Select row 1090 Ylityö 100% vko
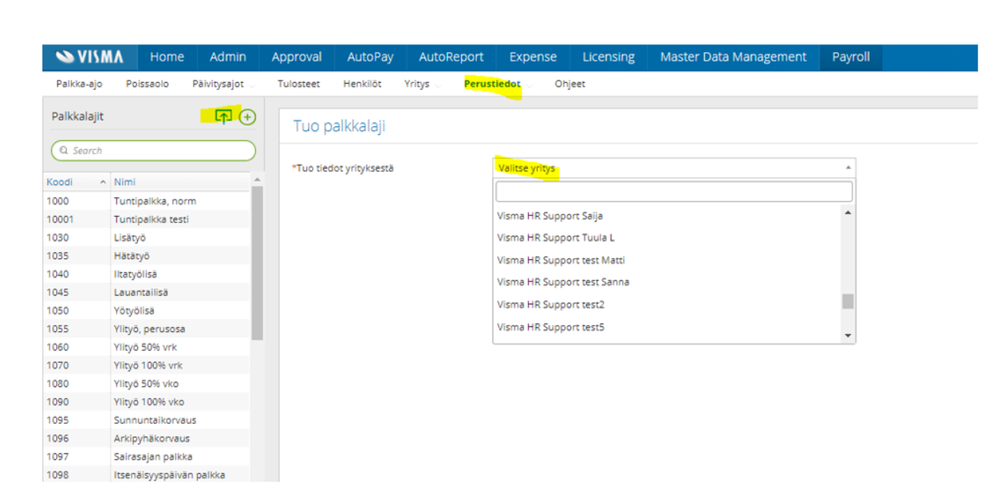 click(x=147, y=402)
